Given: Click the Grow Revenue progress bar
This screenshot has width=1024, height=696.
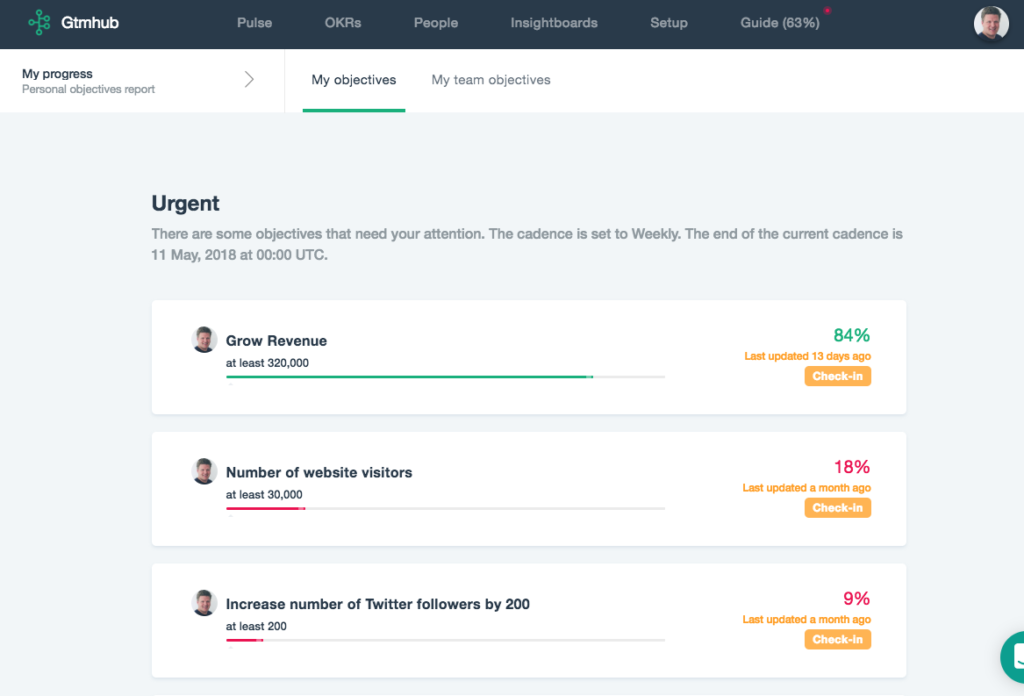Looking at the screenshot, I should (x=445, y=377).
